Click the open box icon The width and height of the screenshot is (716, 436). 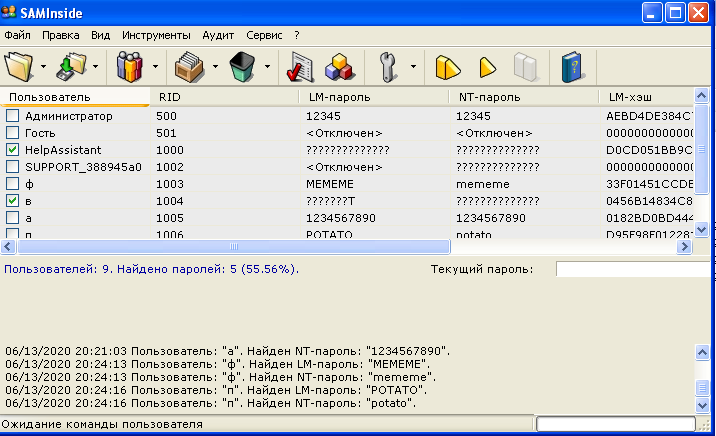[189, 67]
